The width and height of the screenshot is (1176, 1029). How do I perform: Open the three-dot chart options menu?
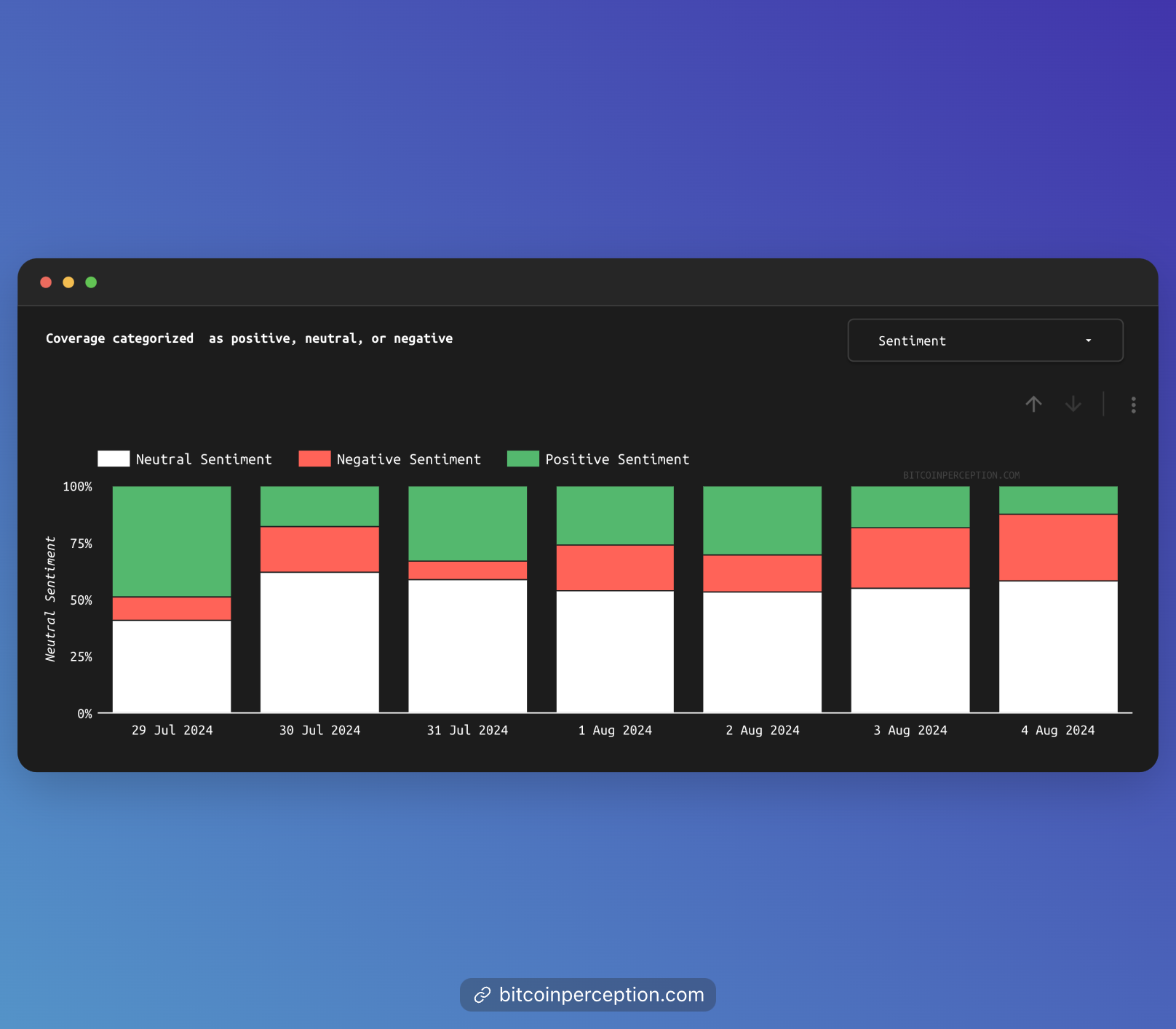1133,405
